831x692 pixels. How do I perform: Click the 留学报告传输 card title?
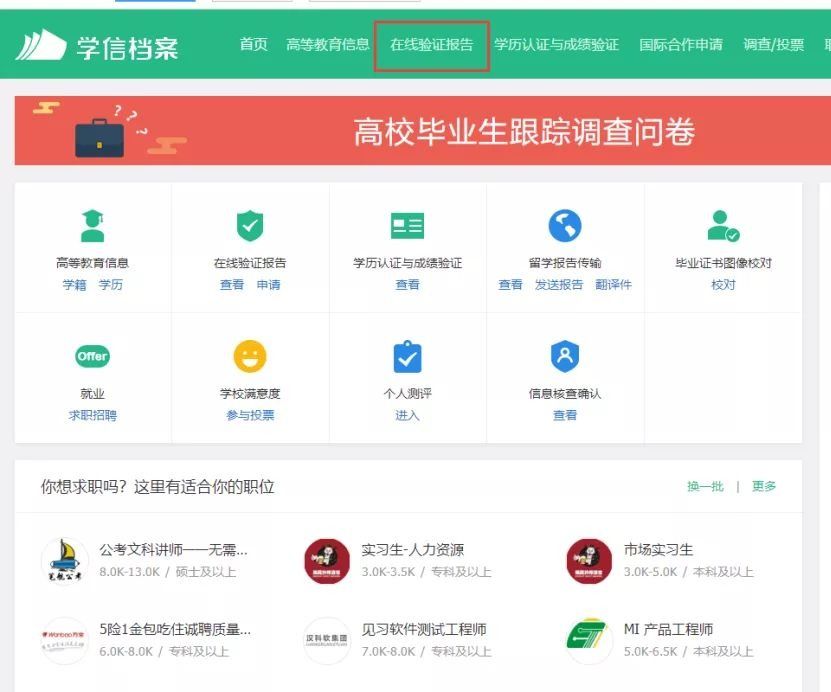pos(564,263)
